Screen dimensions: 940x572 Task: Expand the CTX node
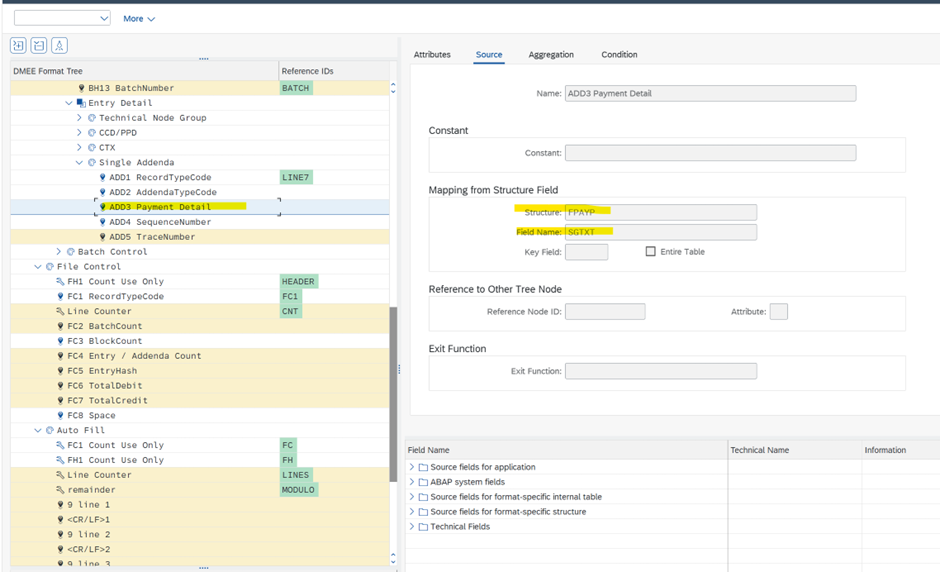click(x=79, y=147)
